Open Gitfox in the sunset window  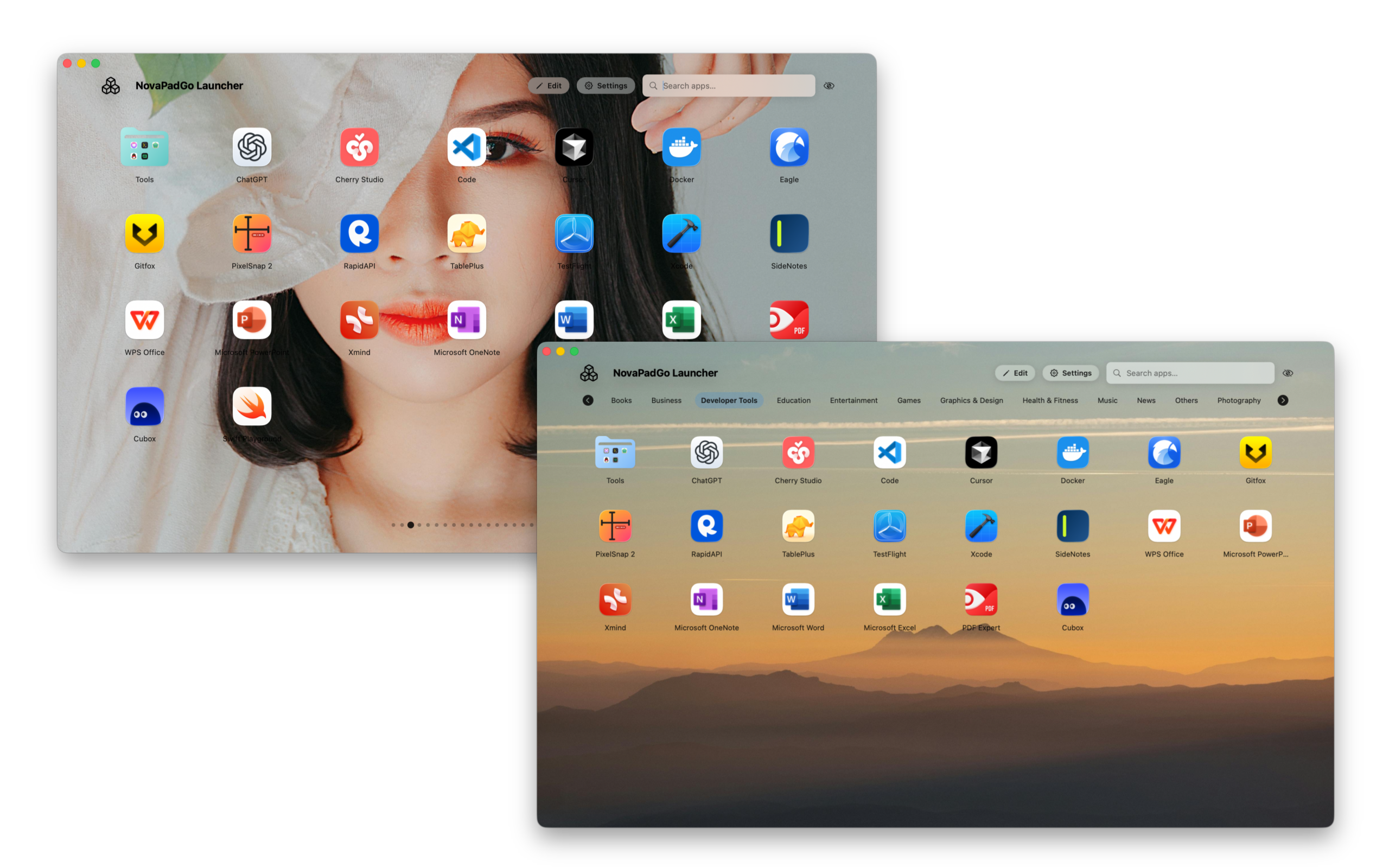coord(1256,453)
